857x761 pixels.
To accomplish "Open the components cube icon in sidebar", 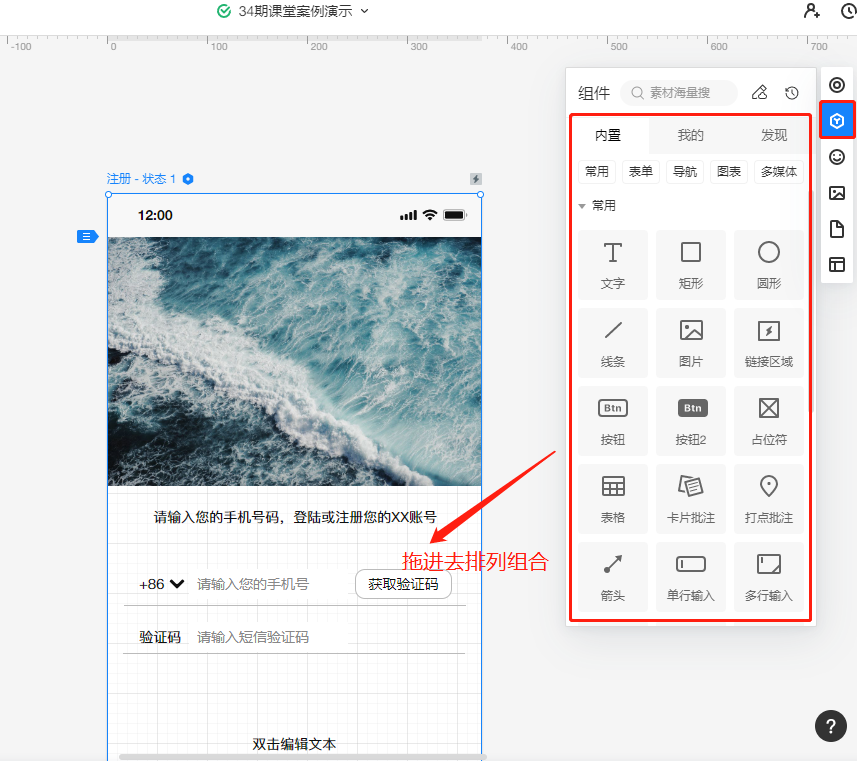I will click(x=837, y=121).
